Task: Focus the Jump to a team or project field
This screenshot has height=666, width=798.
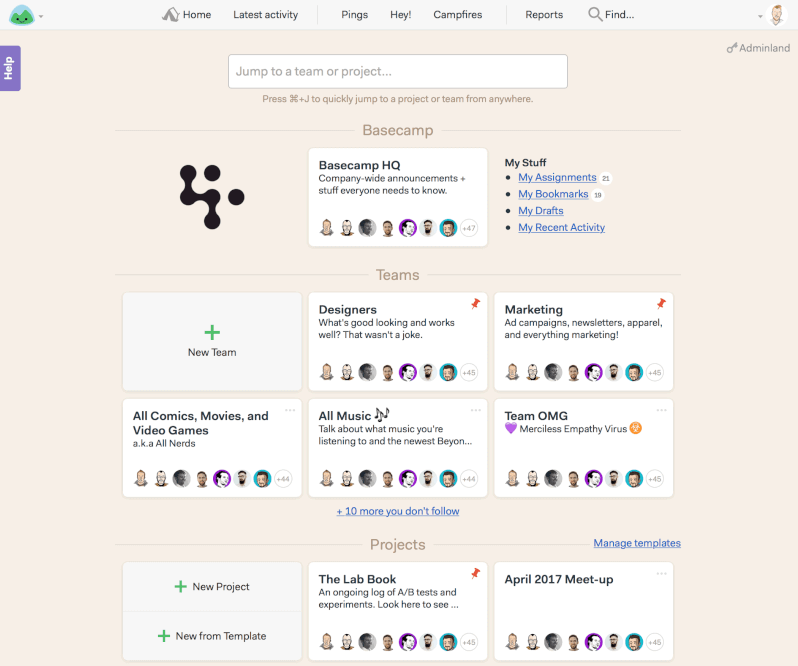Action: pos(397,71)
